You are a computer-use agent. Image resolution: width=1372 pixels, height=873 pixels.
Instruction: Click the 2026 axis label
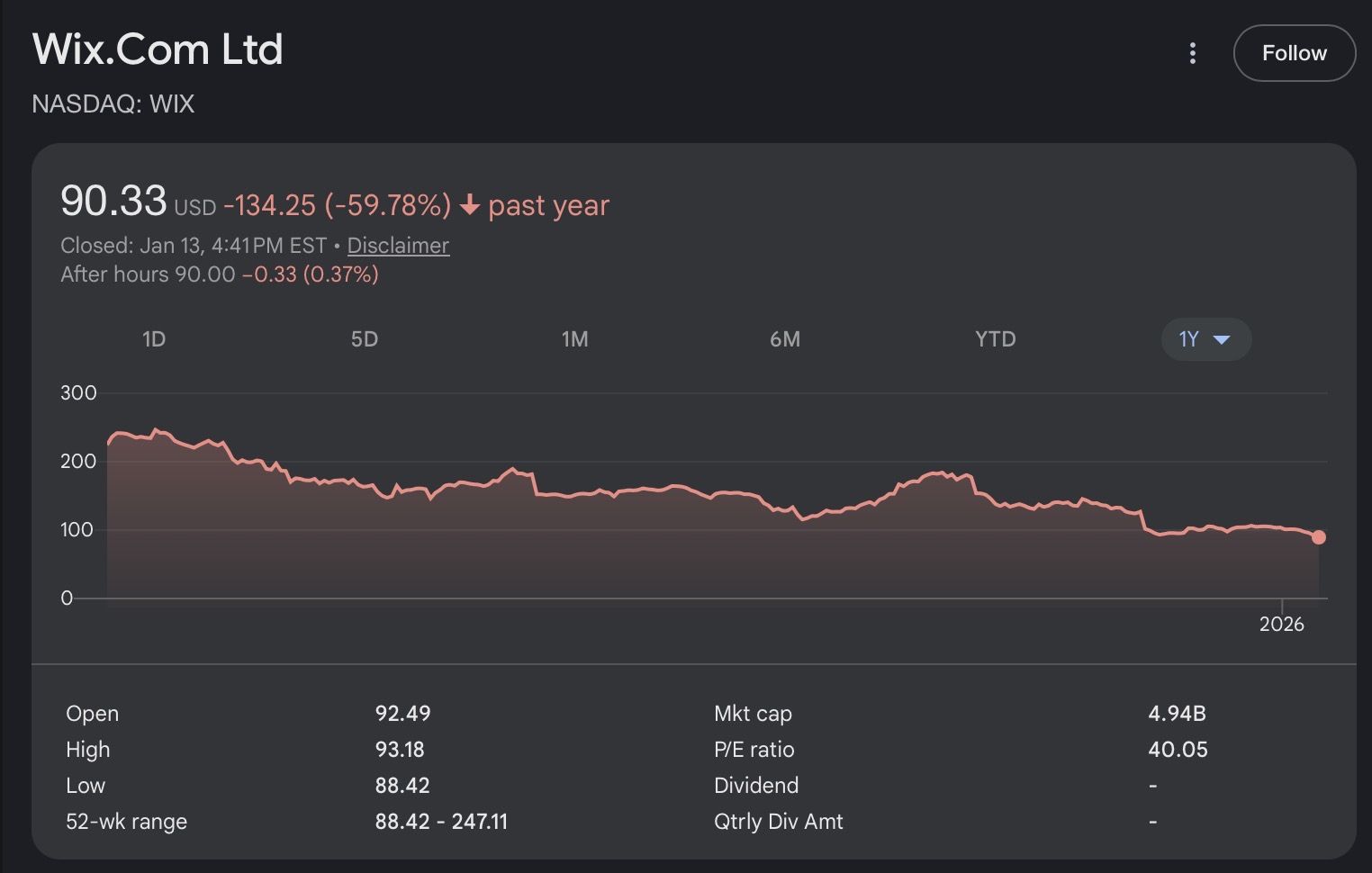click(1282, 625)
